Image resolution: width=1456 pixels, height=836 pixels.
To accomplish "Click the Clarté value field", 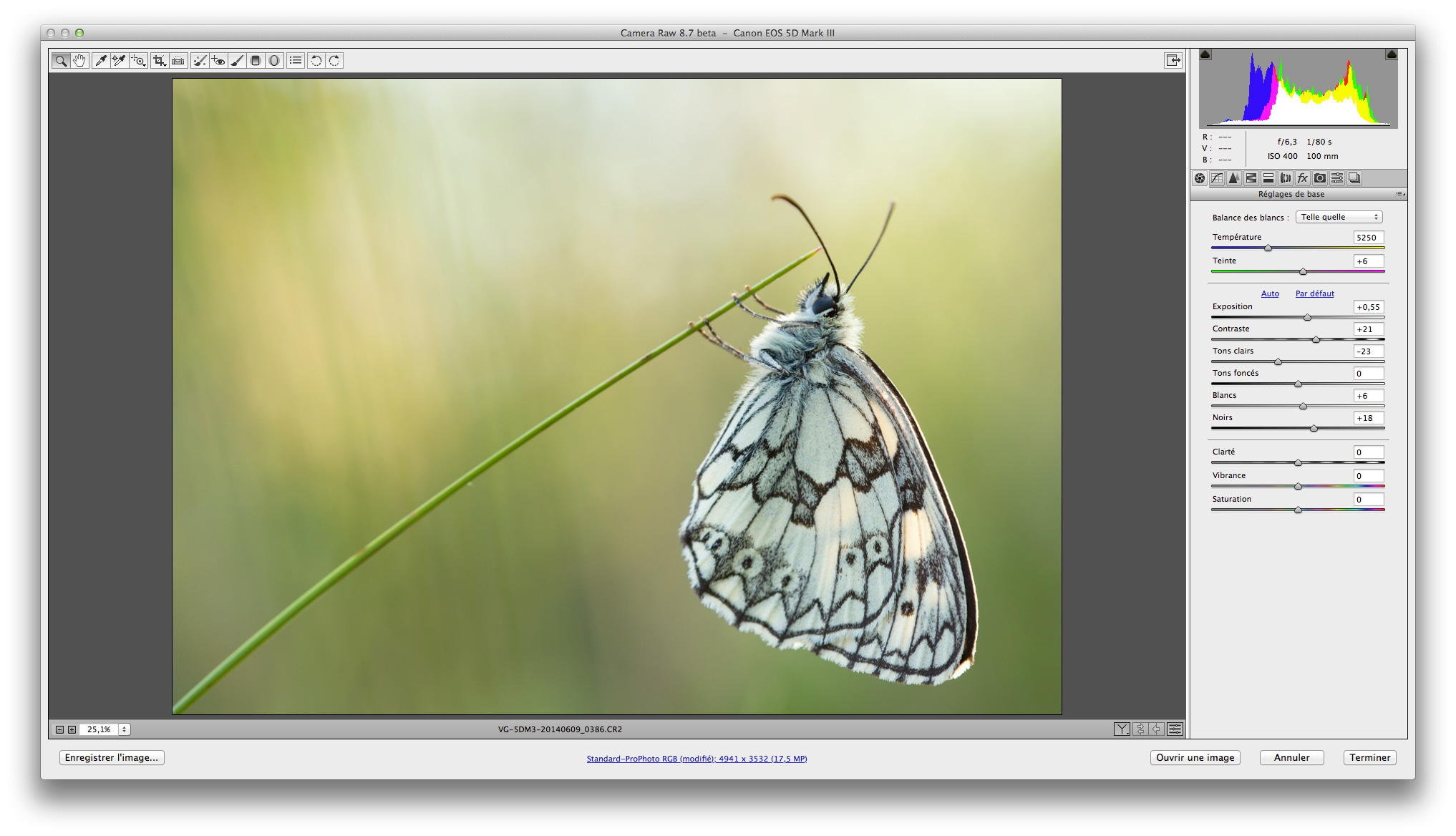I will [x=1369, y=452].
